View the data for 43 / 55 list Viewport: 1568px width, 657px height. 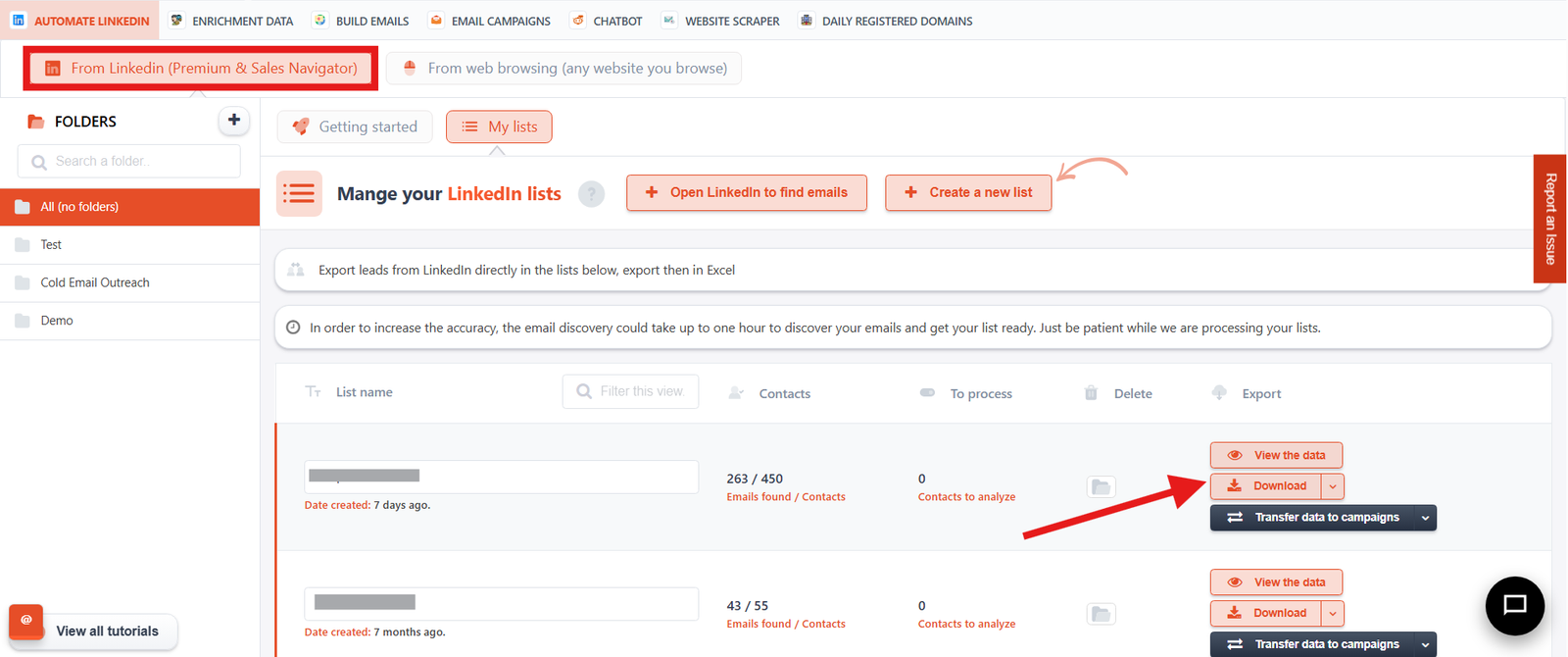coord(1276,582)
